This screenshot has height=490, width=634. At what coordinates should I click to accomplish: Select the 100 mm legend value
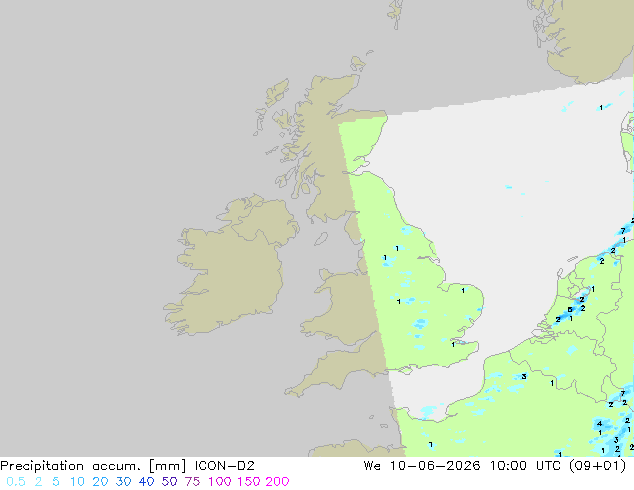[220, 482]
